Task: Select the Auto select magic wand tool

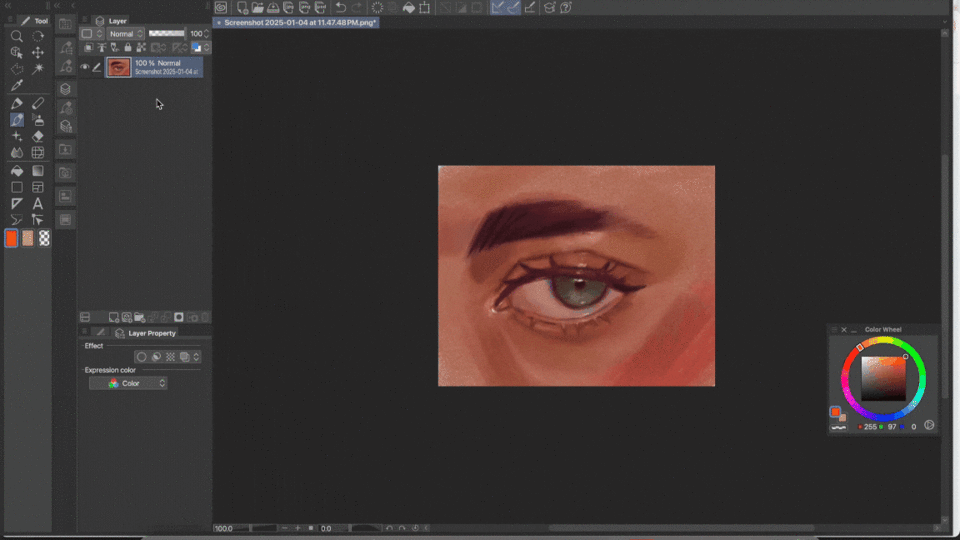Action: click(x=38, y=69)
